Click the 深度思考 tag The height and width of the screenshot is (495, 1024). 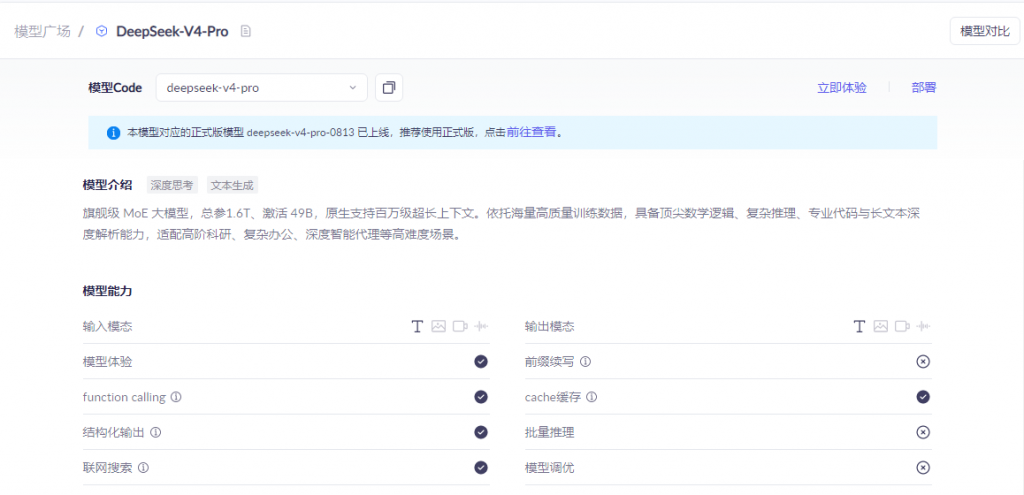tap(172, 185)
